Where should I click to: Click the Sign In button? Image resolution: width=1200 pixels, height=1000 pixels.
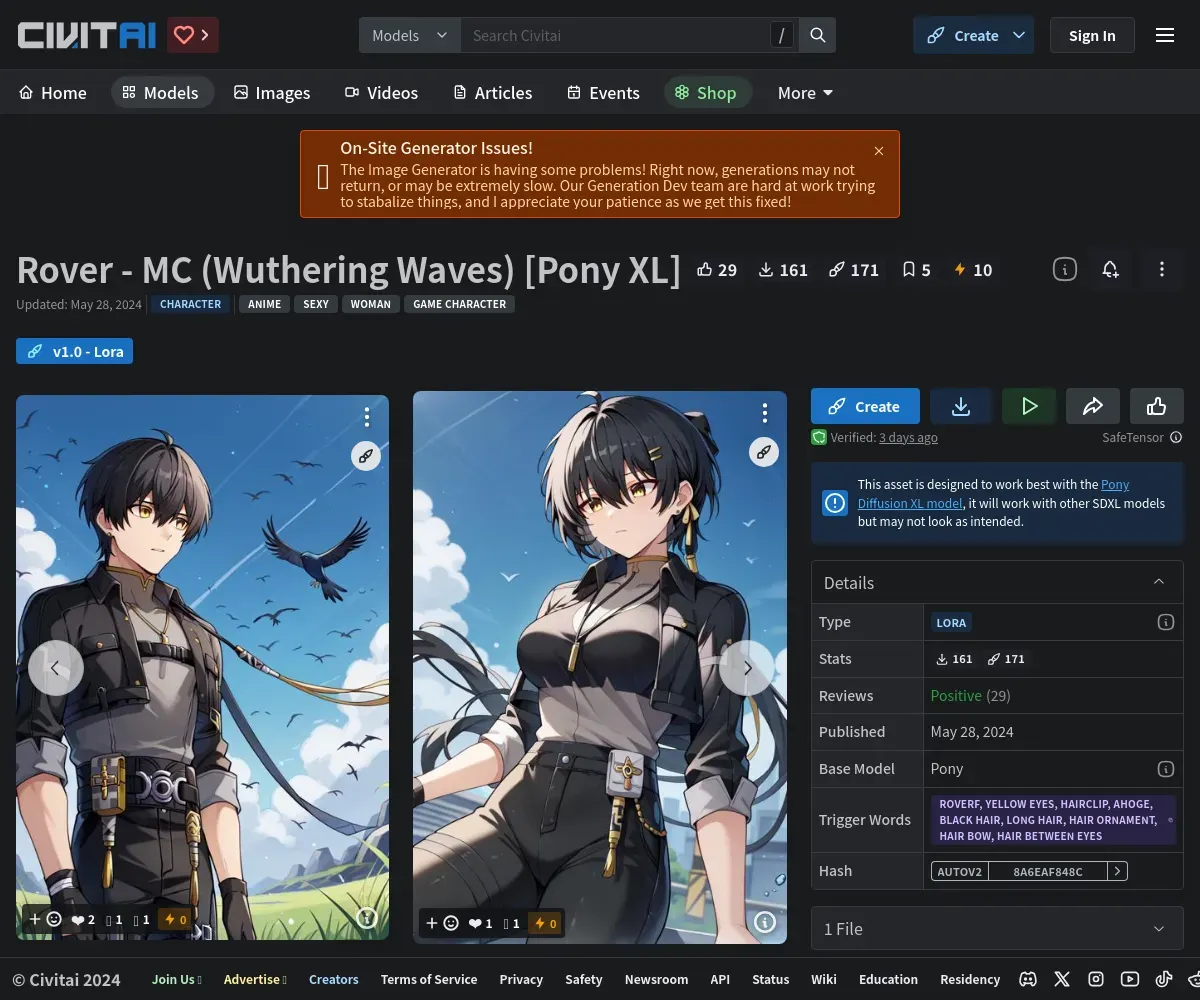(x=1092, y=35)
